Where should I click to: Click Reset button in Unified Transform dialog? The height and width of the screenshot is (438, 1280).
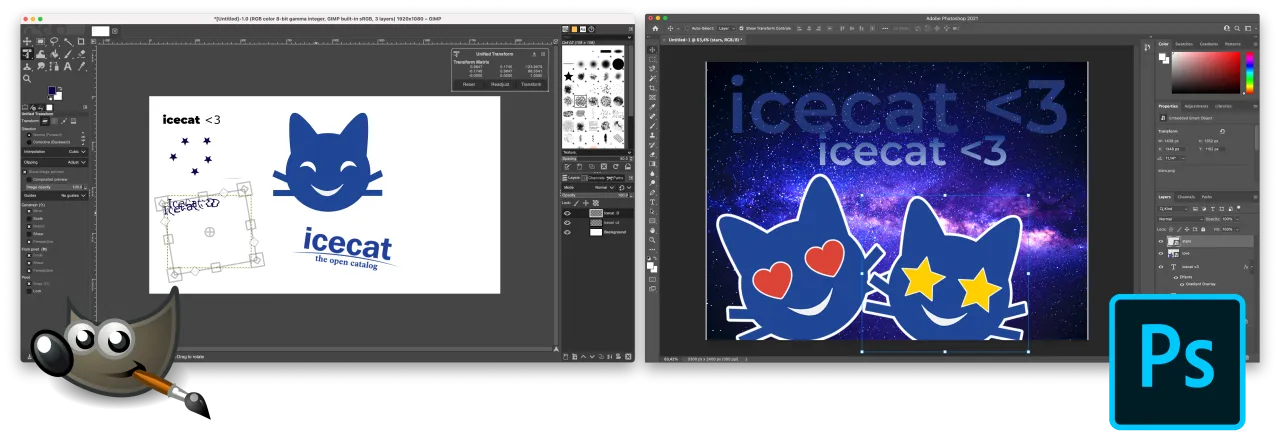[469, 84]
